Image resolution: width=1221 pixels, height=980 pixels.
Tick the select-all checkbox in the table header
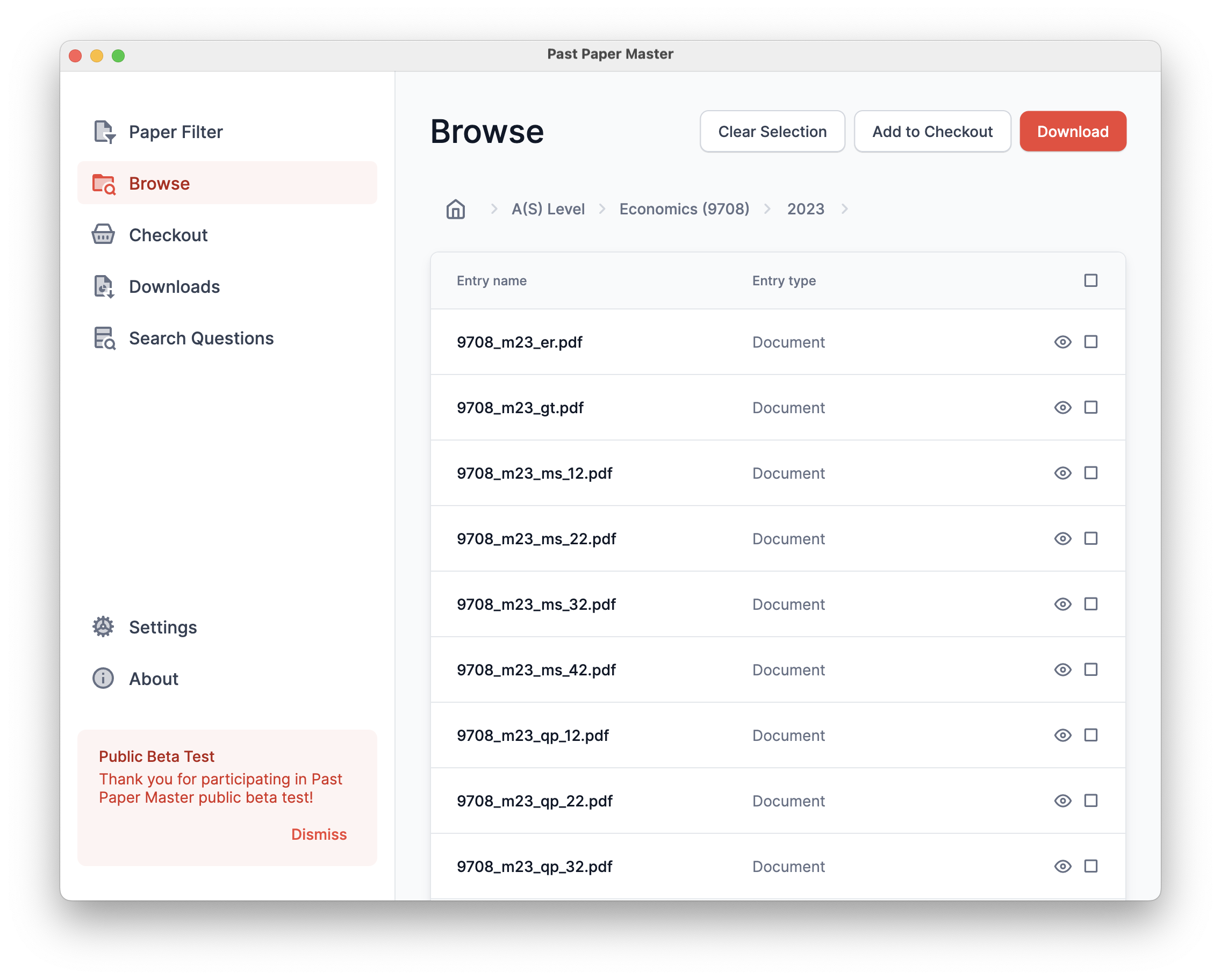1090,280
